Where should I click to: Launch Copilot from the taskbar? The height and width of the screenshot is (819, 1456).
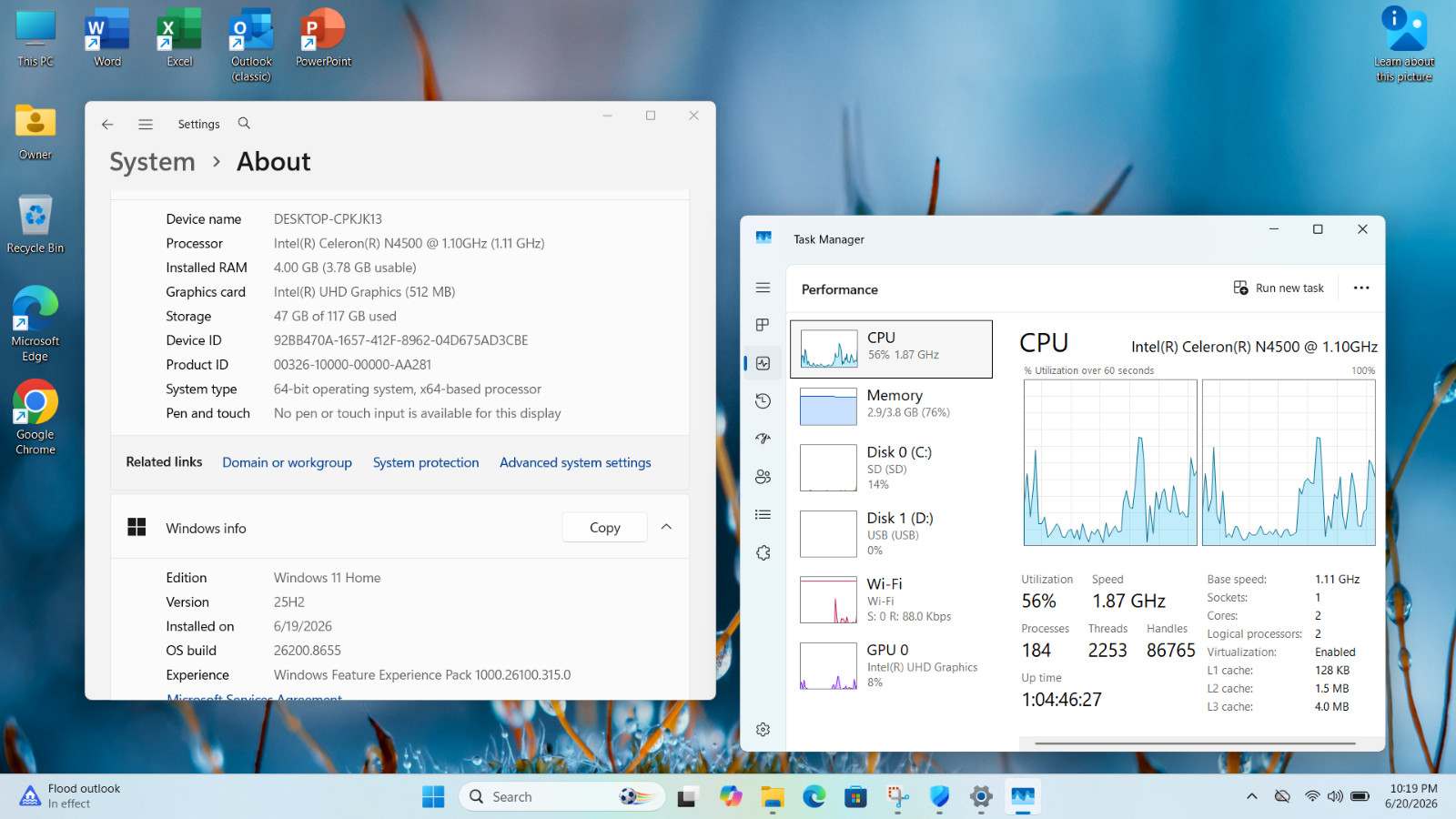point(731,797)
